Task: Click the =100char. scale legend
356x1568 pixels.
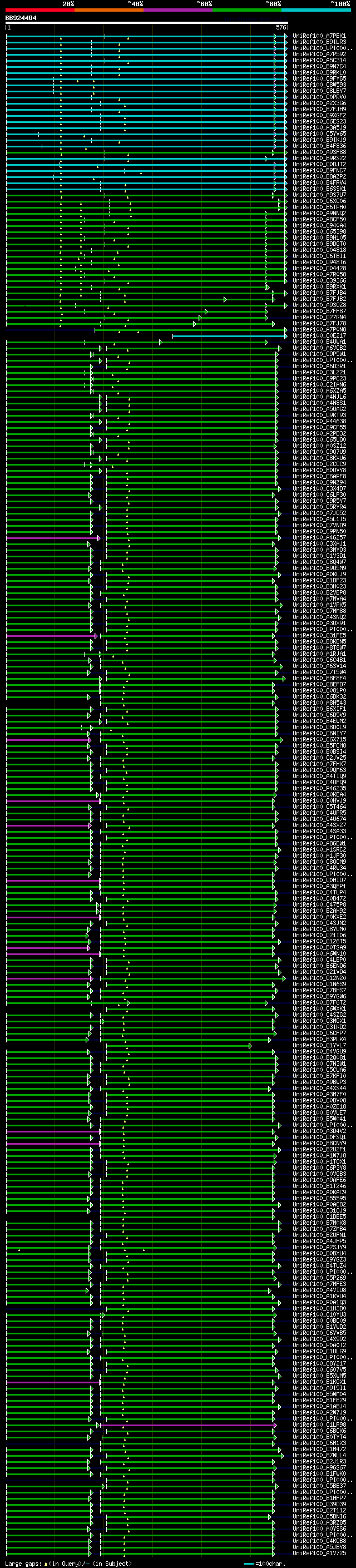Action: [265, 1564]
